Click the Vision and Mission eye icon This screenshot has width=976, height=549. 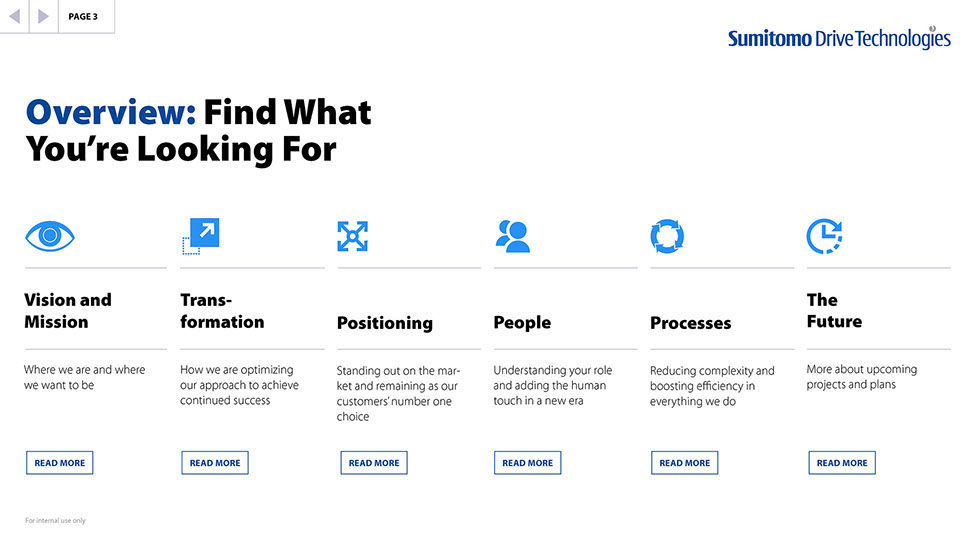pyautogui.click(x=50, y=236)
